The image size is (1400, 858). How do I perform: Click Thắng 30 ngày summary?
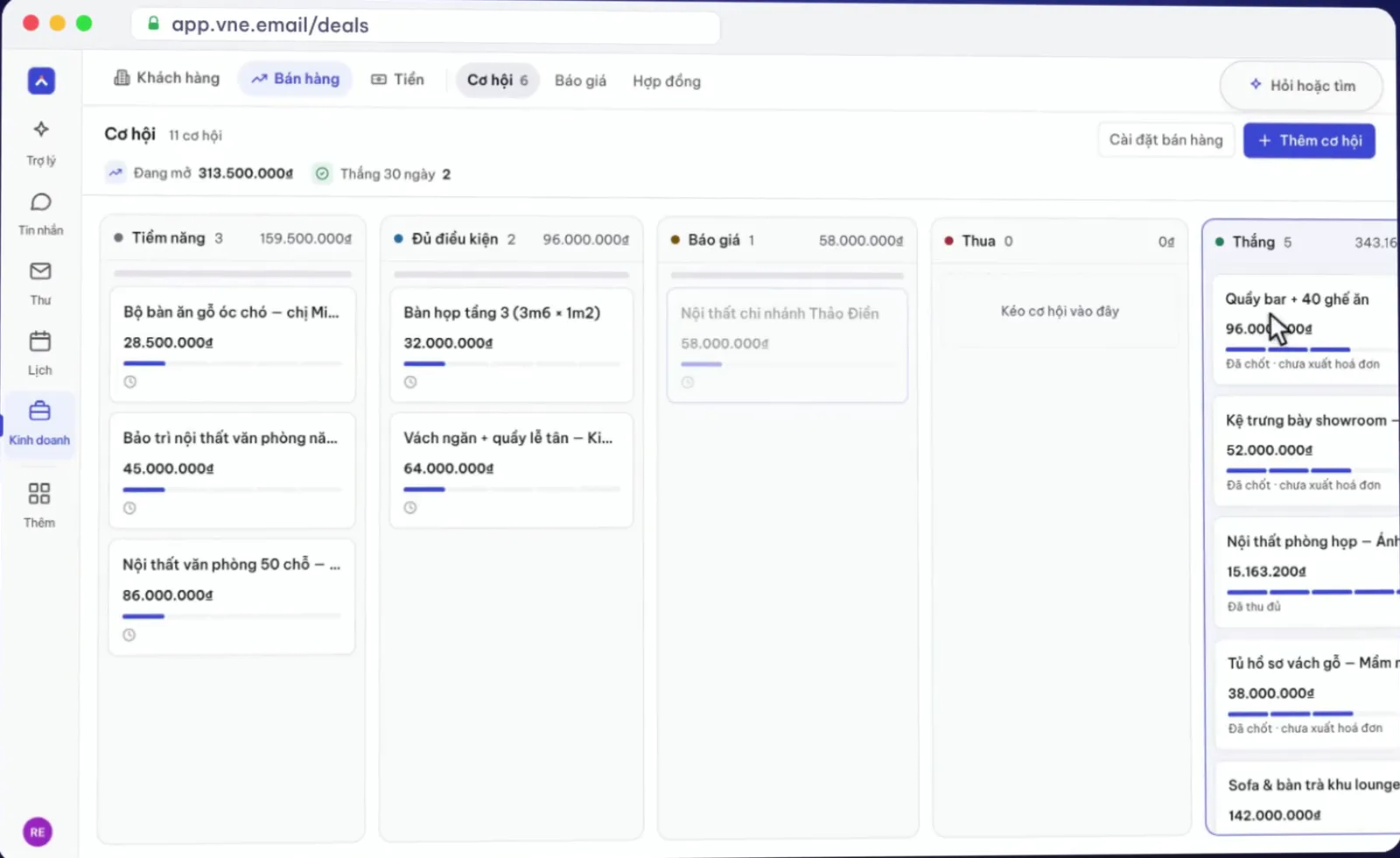tap(383, 174)
